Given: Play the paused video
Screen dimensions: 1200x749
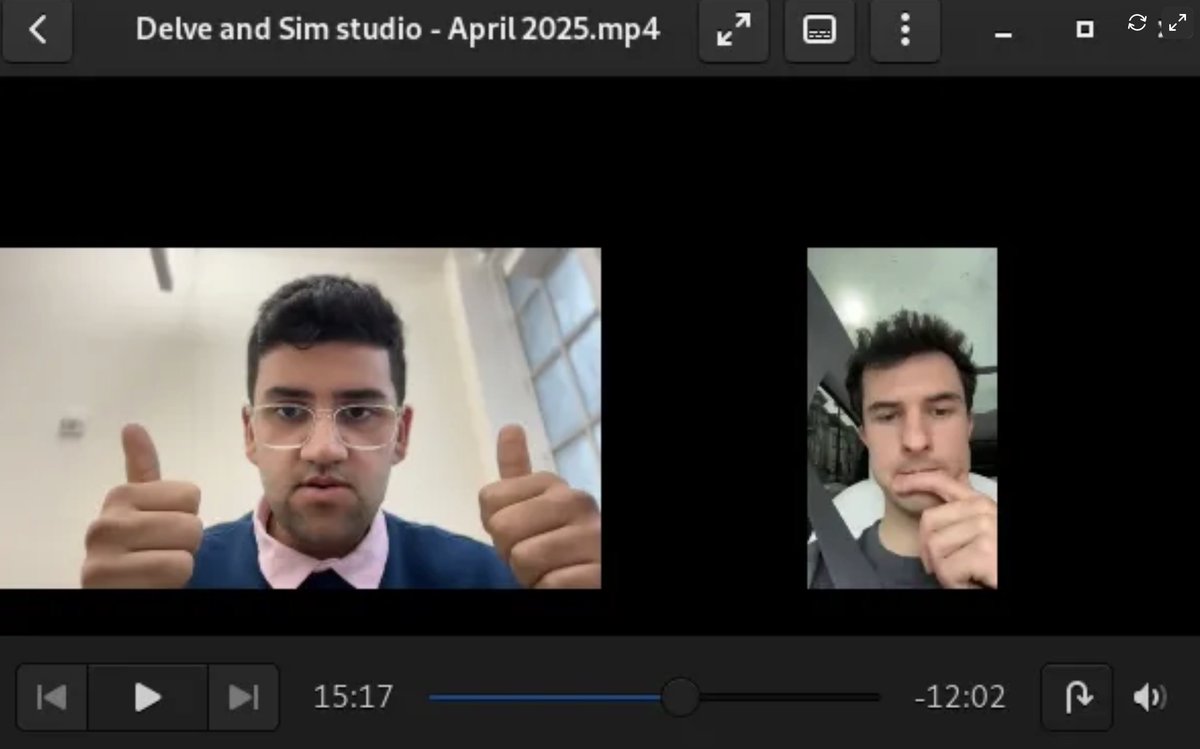Looking at the screenshot, I should (x=148, y=697).
